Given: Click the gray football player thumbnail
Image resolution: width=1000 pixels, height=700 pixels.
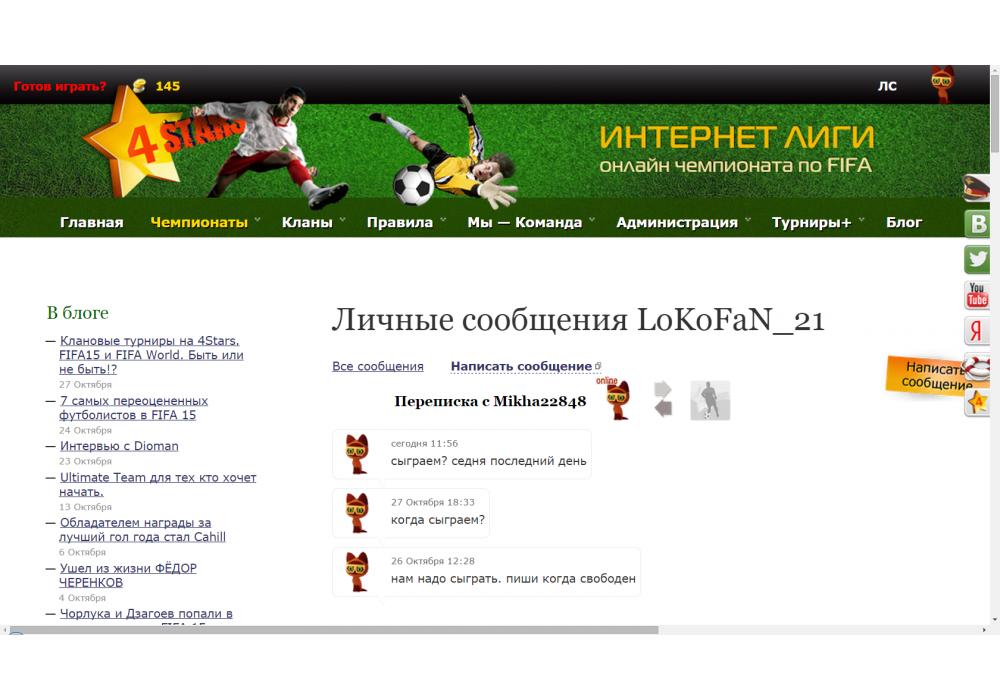Looking at the screenshot, I should click(710, 400).
